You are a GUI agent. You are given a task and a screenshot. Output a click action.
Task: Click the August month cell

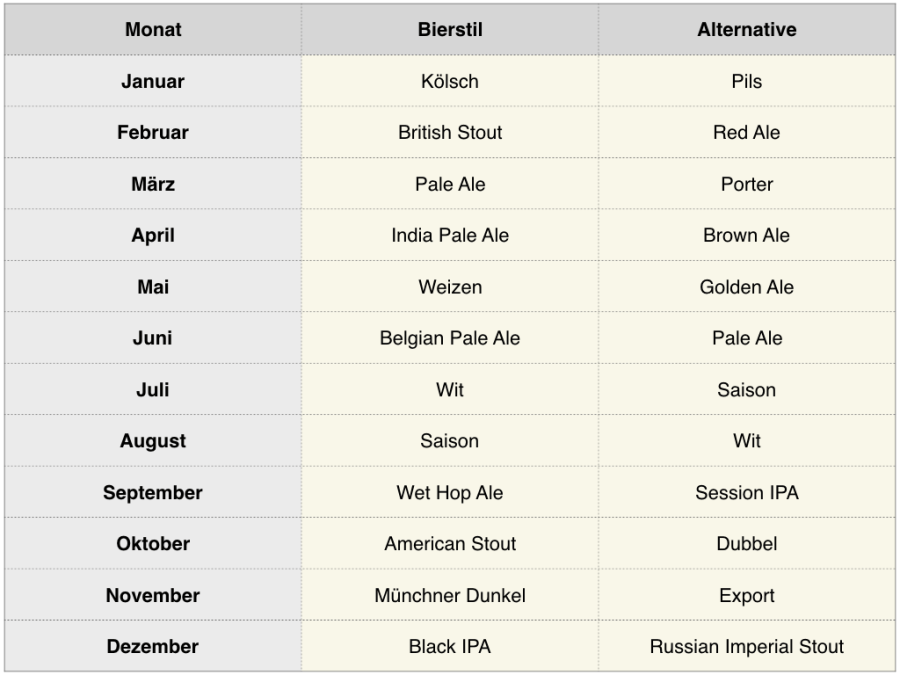[x=153, y=441]
